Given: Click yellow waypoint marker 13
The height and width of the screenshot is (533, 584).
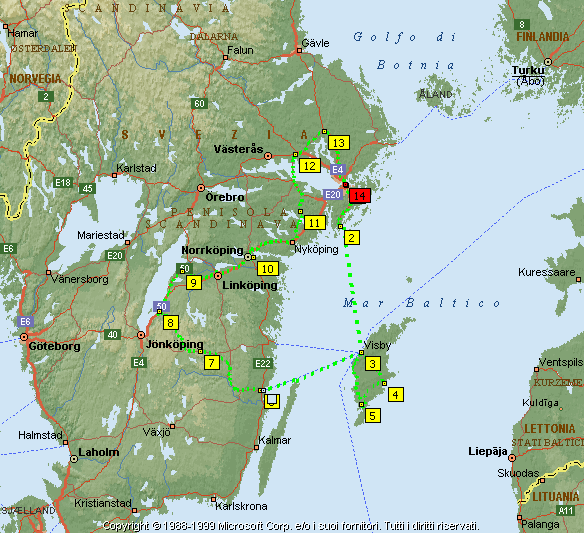Looking at the screenshot, I should (339, 143).
